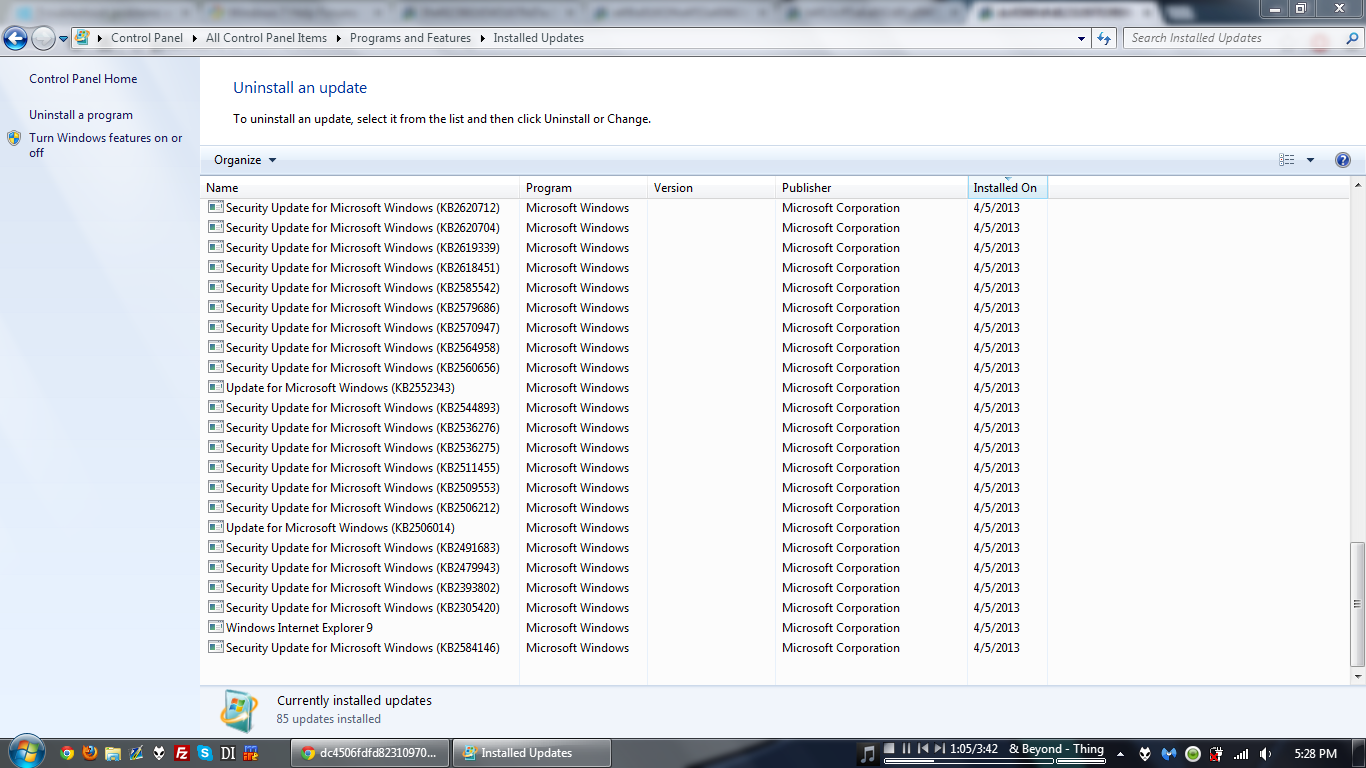The image size is (1366, 768).
Task: Pause the song in taskbar player
Action: coord(907,748)
